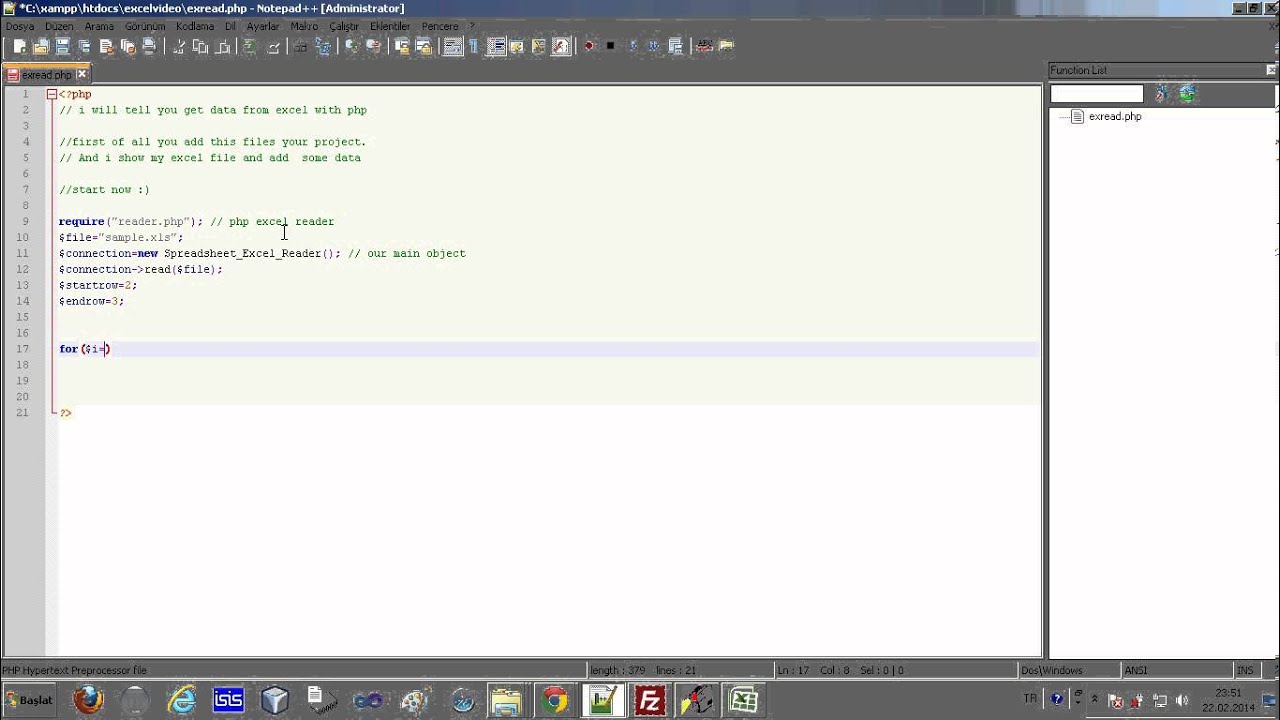
Task: Stop macro recording with square icon
Action: coord(610,46)
